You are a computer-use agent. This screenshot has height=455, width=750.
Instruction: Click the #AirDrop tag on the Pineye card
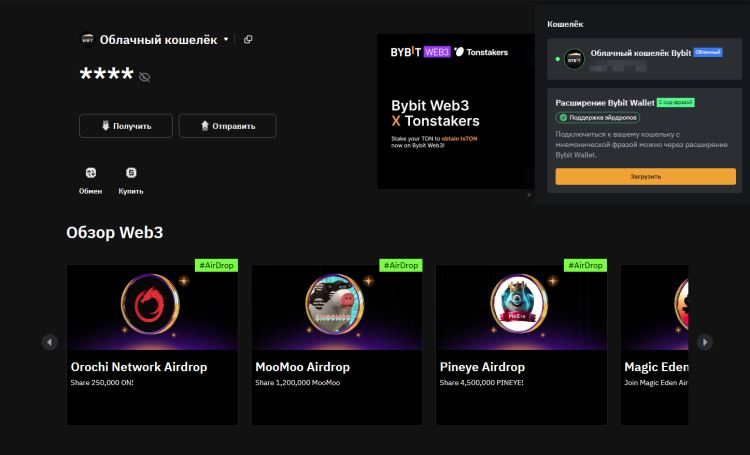coord(585,265)
